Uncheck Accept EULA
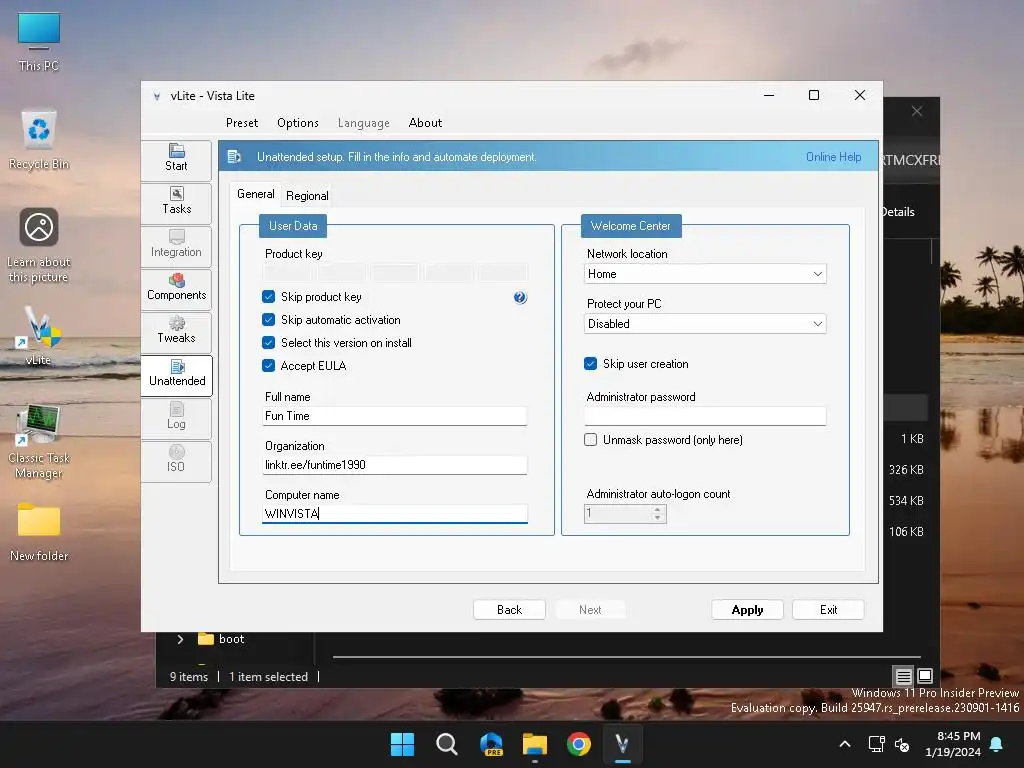1024x768 pixels. (268, 365)
